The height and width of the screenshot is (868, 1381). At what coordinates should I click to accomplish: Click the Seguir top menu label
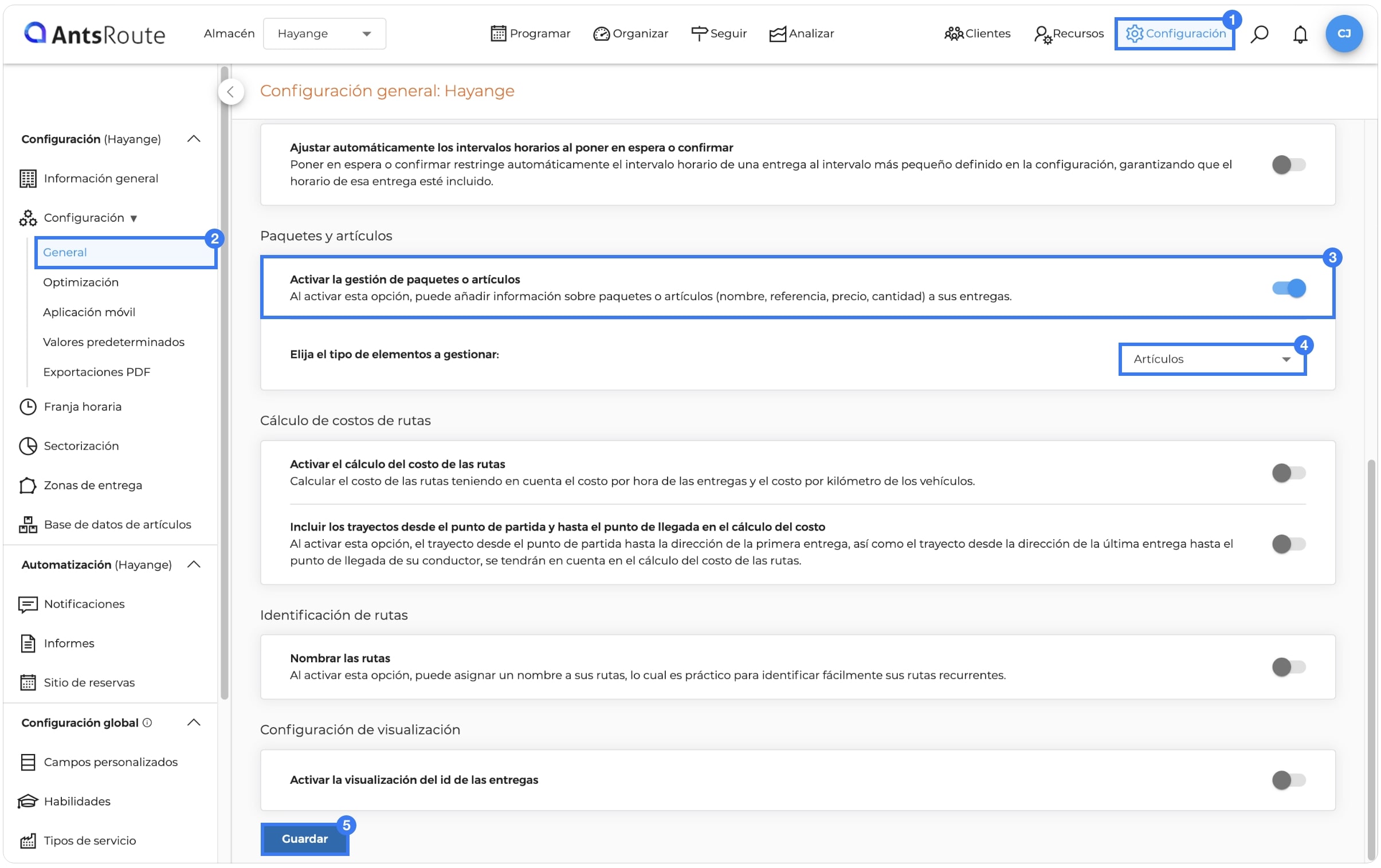(x=728, y=33)
